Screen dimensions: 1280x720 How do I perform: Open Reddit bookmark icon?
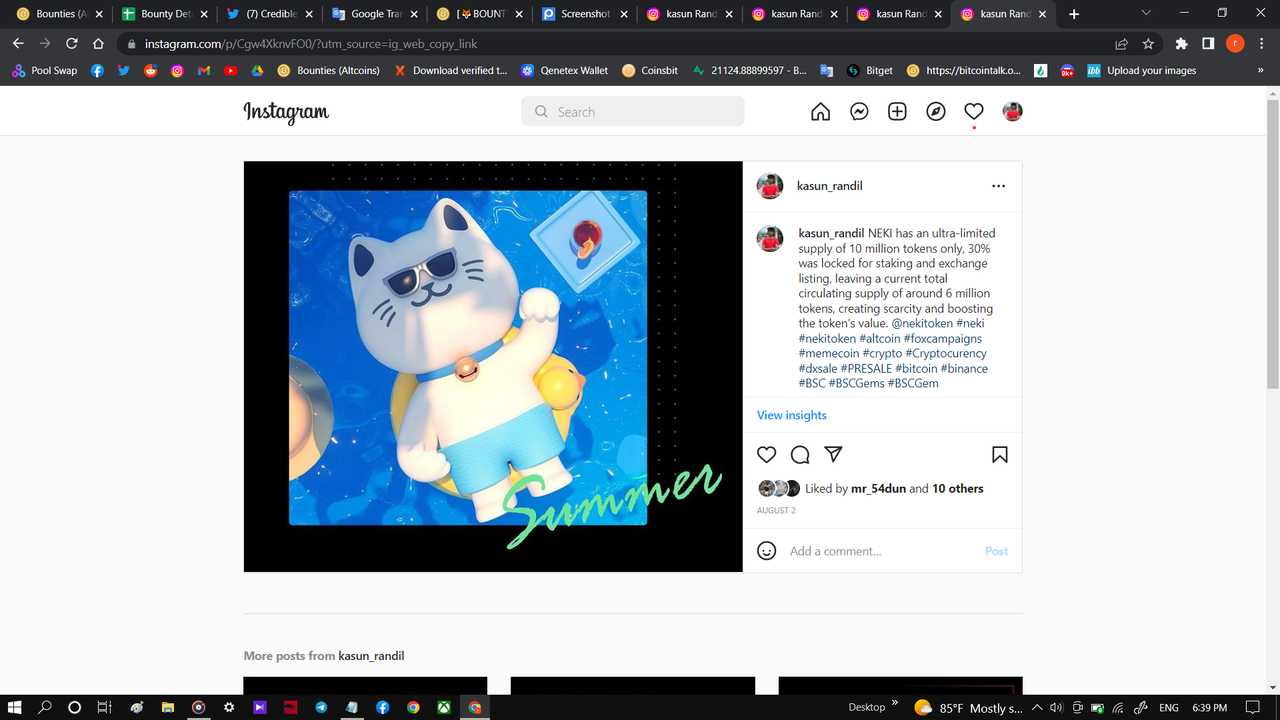click(x=151, y=71)
